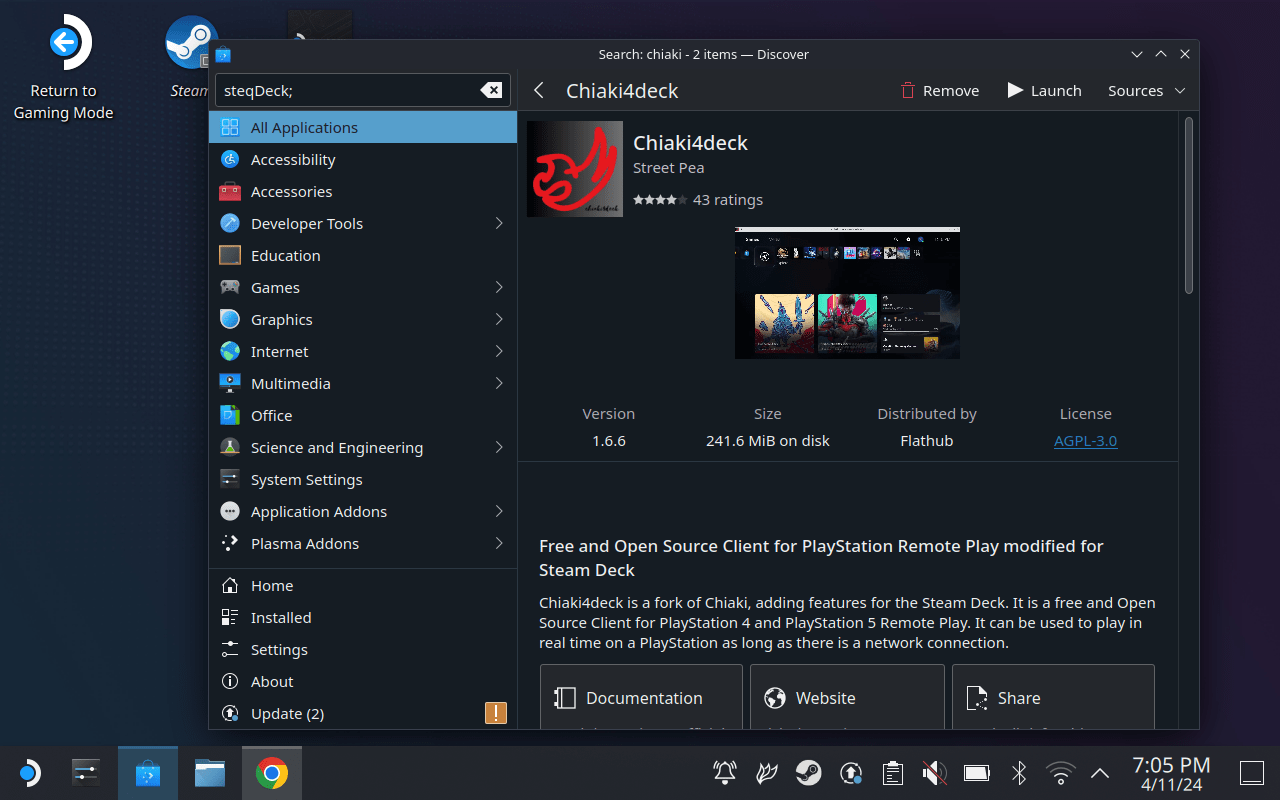This screenshot has width=1280, height=800.
Task: Open Education category
Action: (363, 255)
